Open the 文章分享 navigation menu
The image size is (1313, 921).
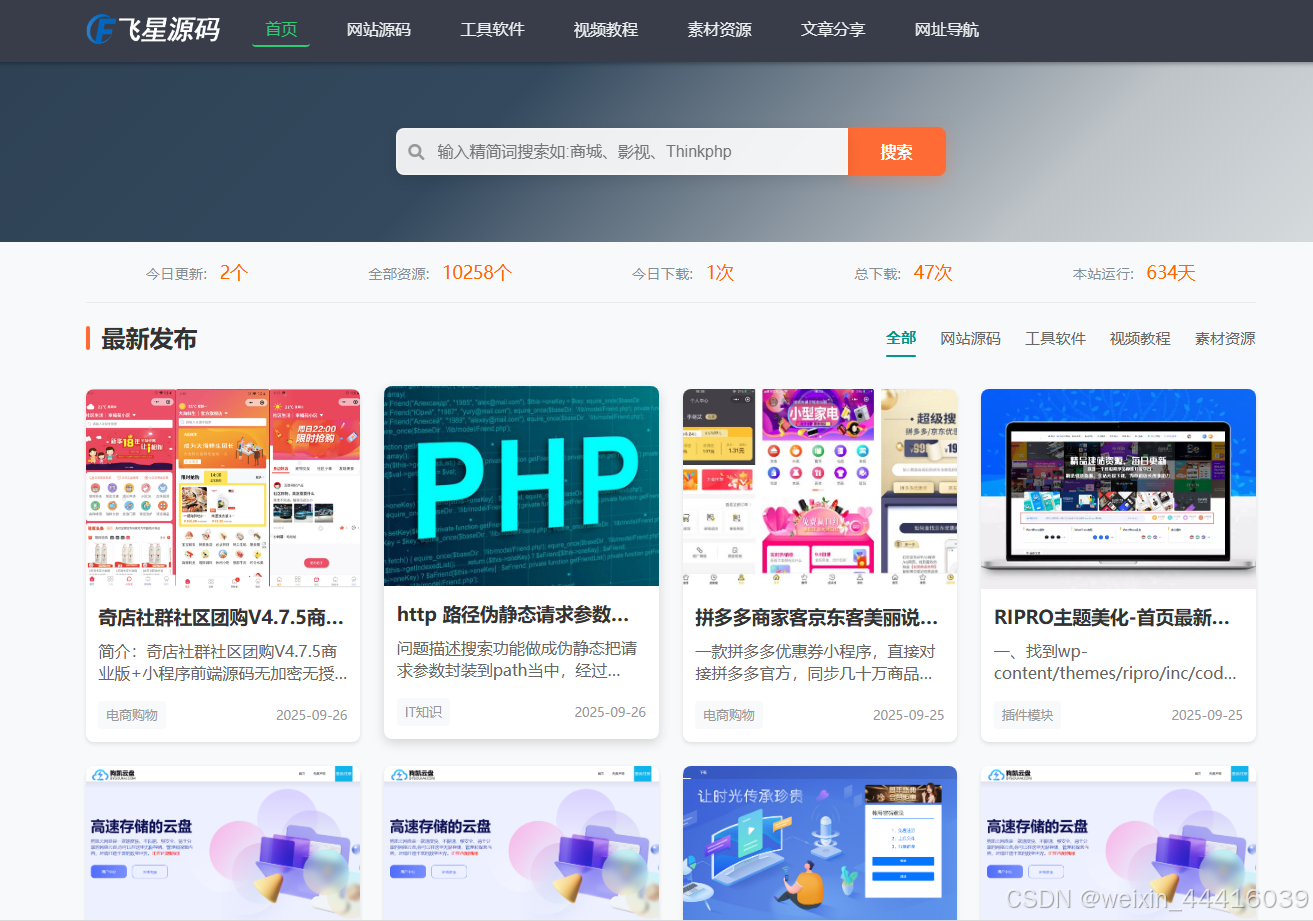pyautogui.click(x=833, y=30)
